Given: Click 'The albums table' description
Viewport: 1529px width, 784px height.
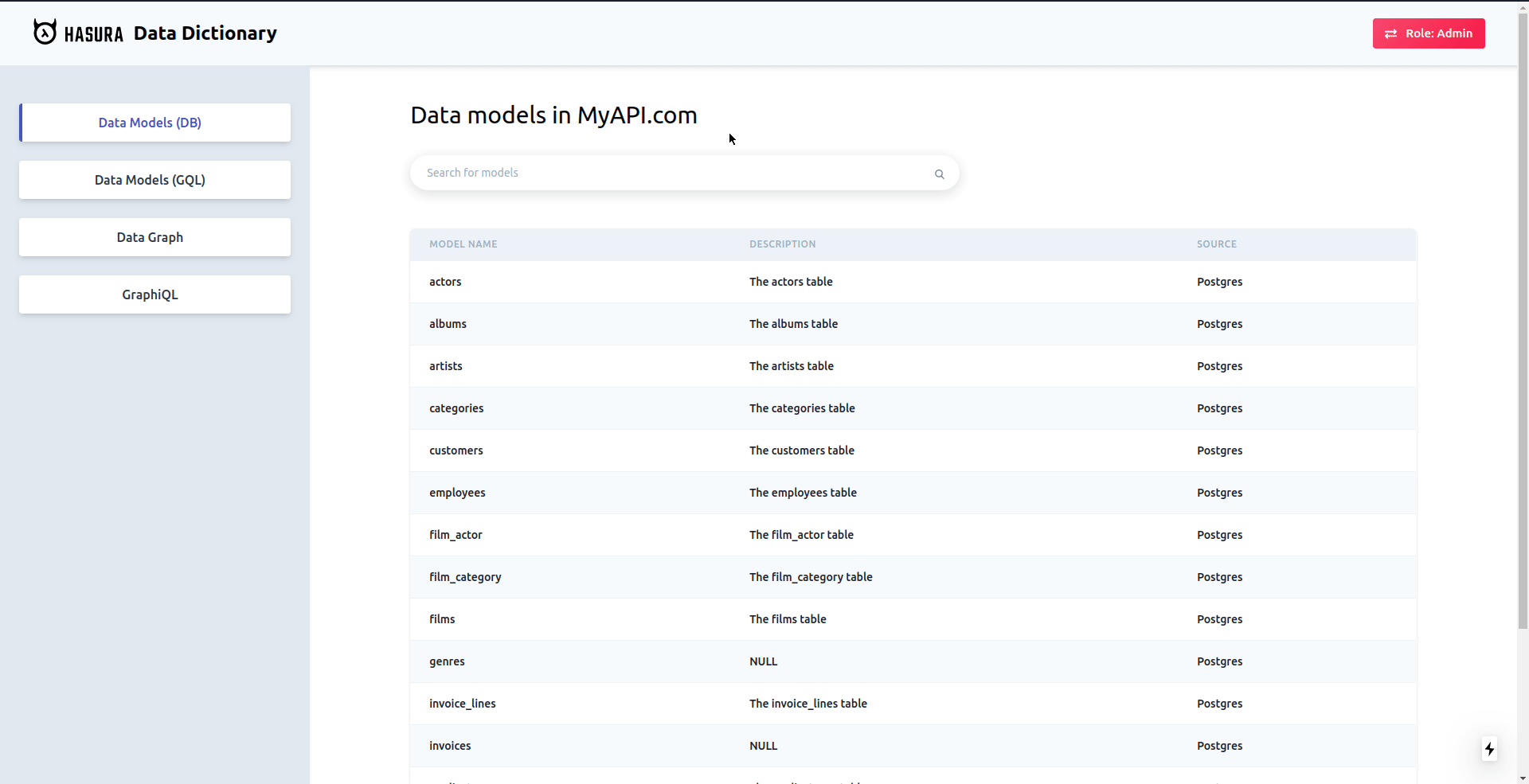Looking at the screenshot, I should (793, 324).
